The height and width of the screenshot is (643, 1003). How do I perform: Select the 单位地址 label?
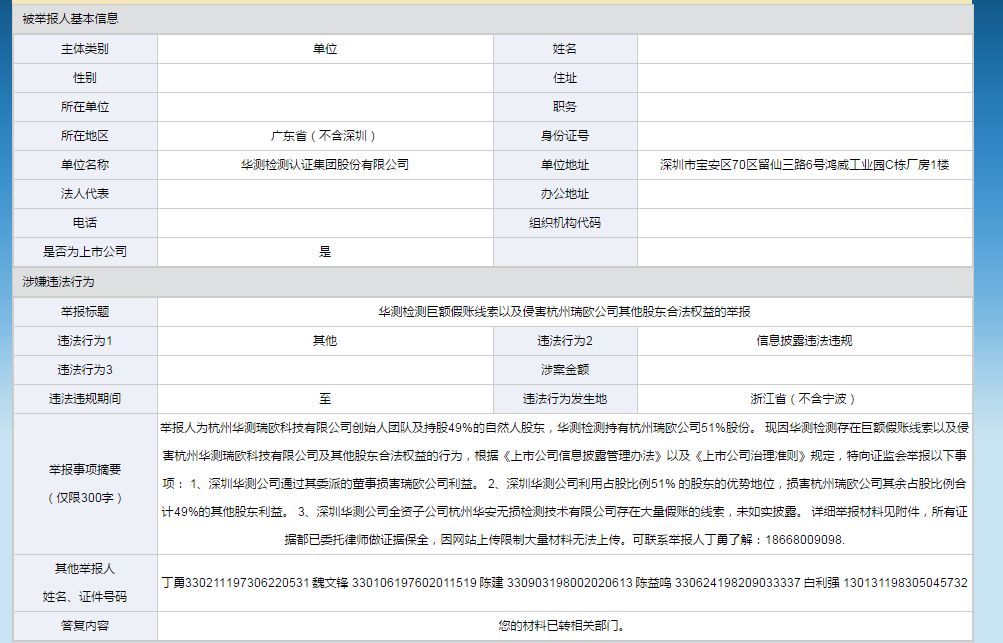pyautogui.click(x=565, y=164)
